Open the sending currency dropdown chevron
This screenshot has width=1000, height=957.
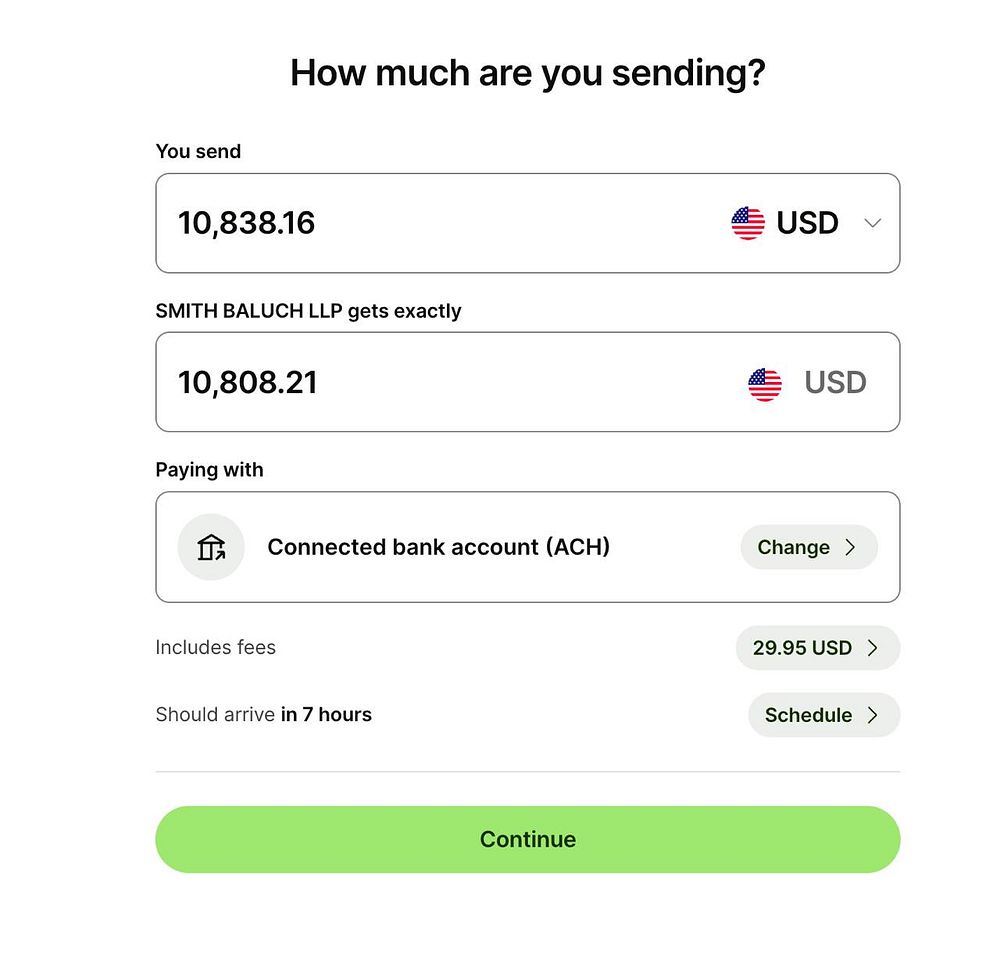coord(872,223)
